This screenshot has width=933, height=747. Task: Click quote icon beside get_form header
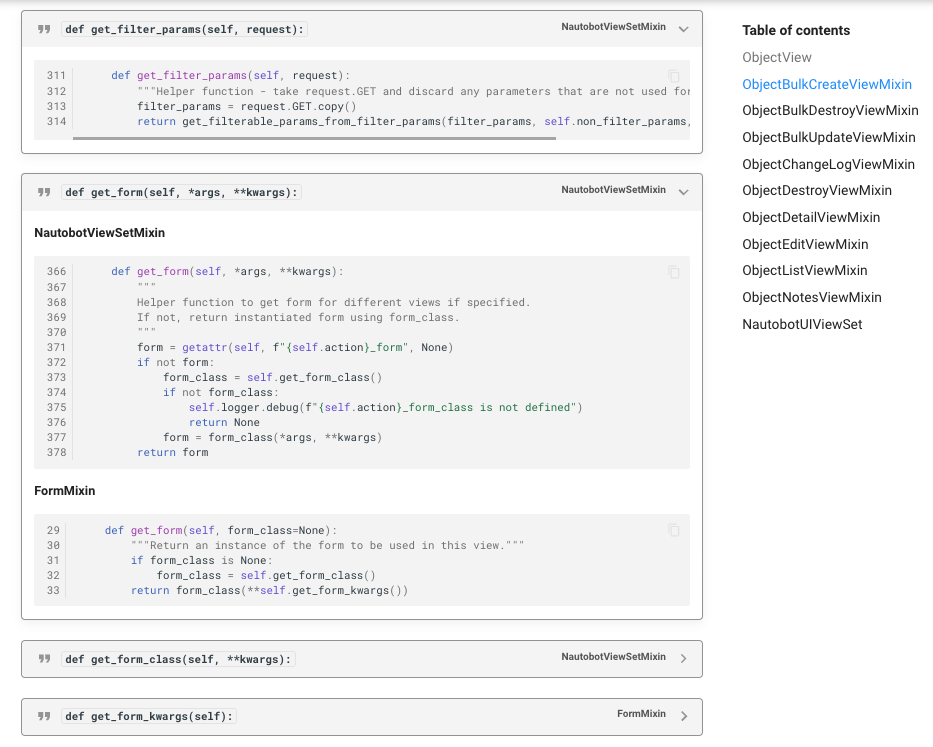(x=44, y=192)
